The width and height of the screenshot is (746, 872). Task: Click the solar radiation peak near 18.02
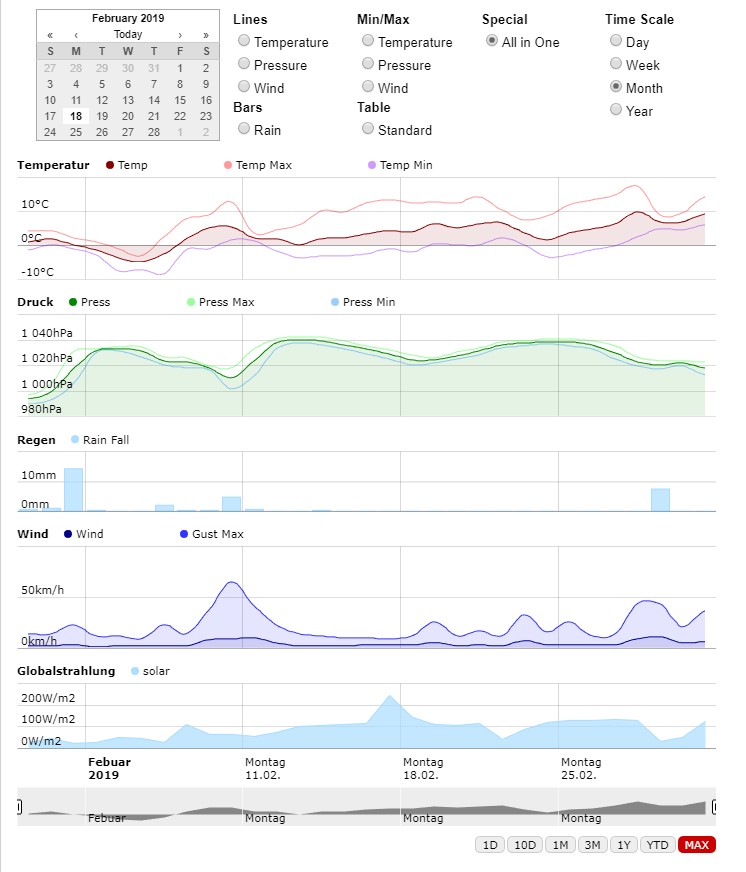[x=389, y=696]
